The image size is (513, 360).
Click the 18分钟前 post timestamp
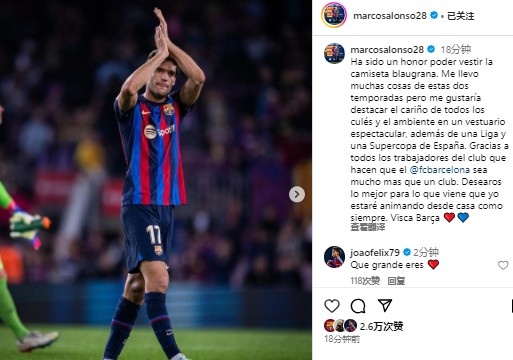click(342, 339)
